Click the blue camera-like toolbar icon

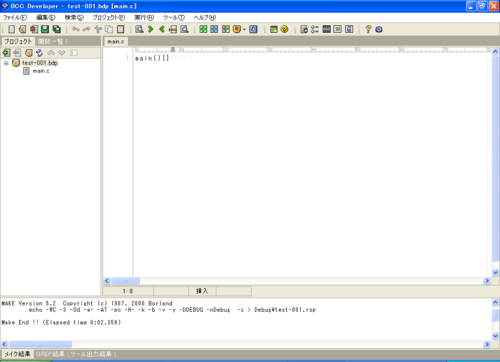[379, 29]
